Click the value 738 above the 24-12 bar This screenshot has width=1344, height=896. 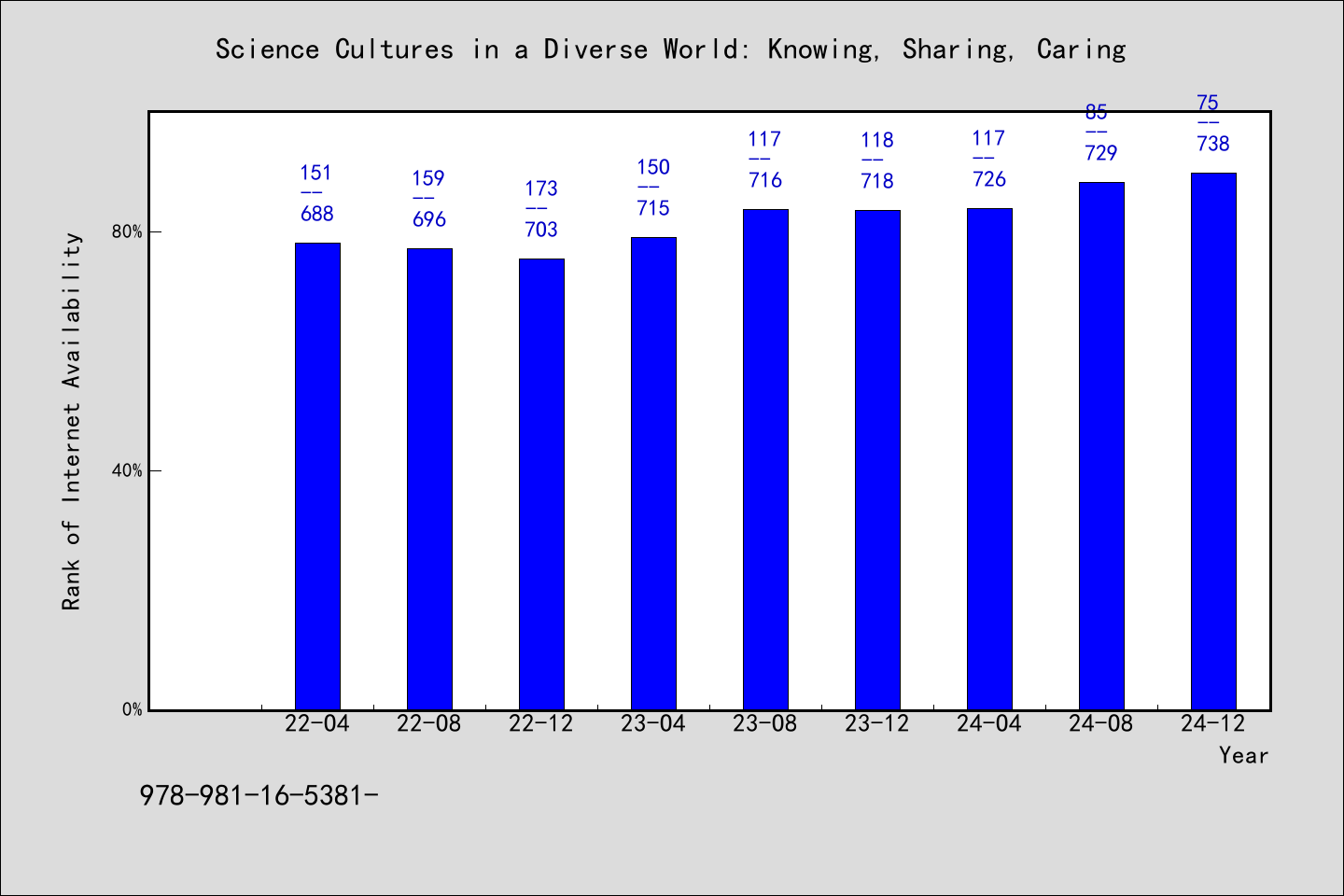click(x=1213, y=144)
